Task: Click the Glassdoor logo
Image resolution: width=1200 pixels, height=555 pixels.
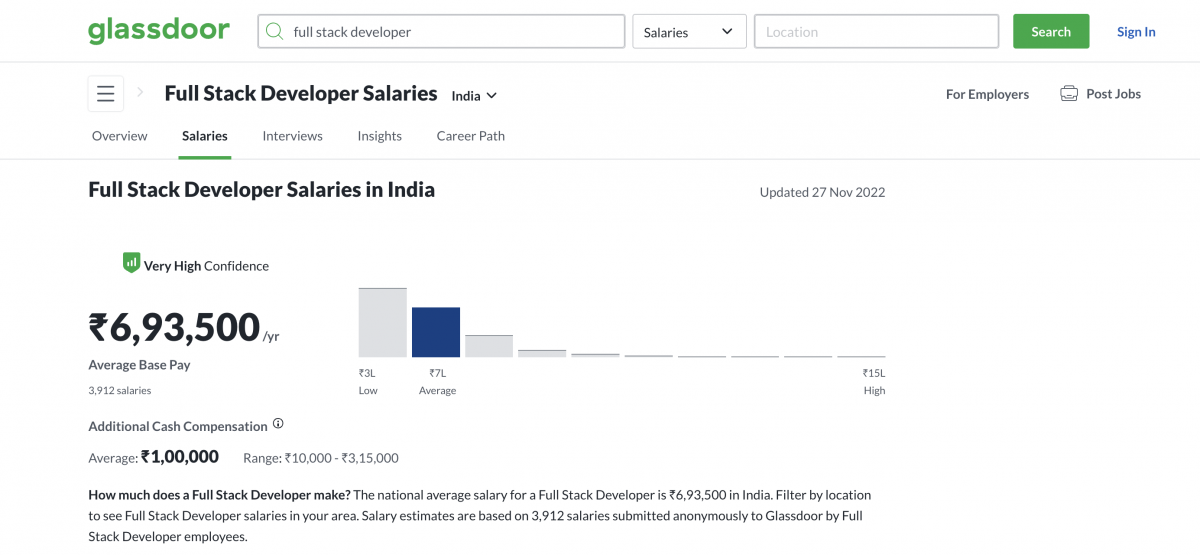Action: click(159, 31)
